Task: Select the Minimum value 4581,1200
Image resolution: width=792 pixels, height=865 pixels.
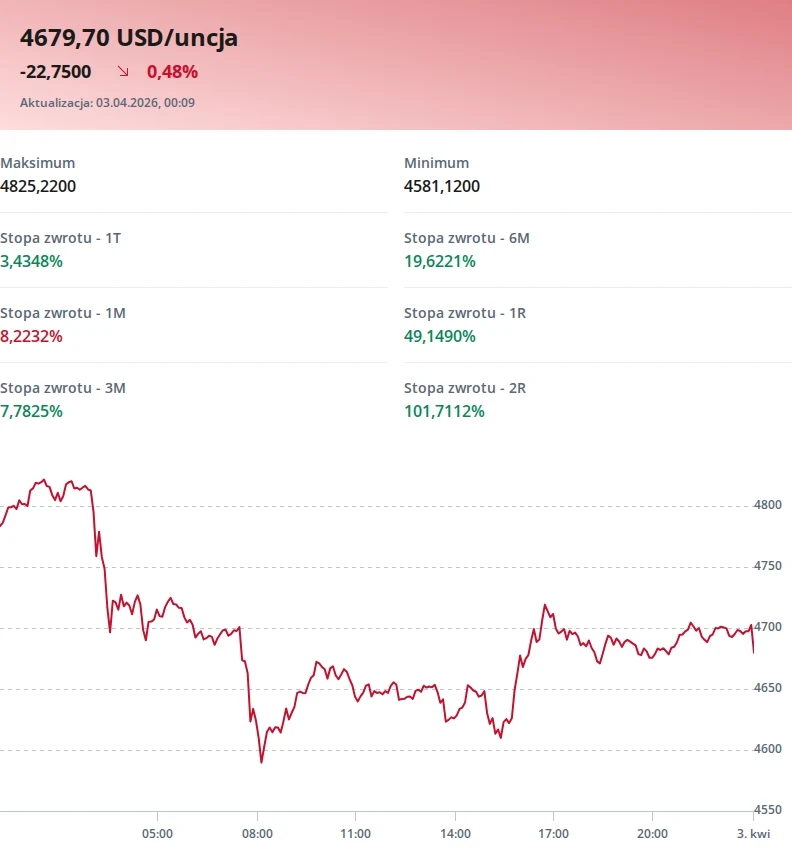Action: [x=442, y=186]
